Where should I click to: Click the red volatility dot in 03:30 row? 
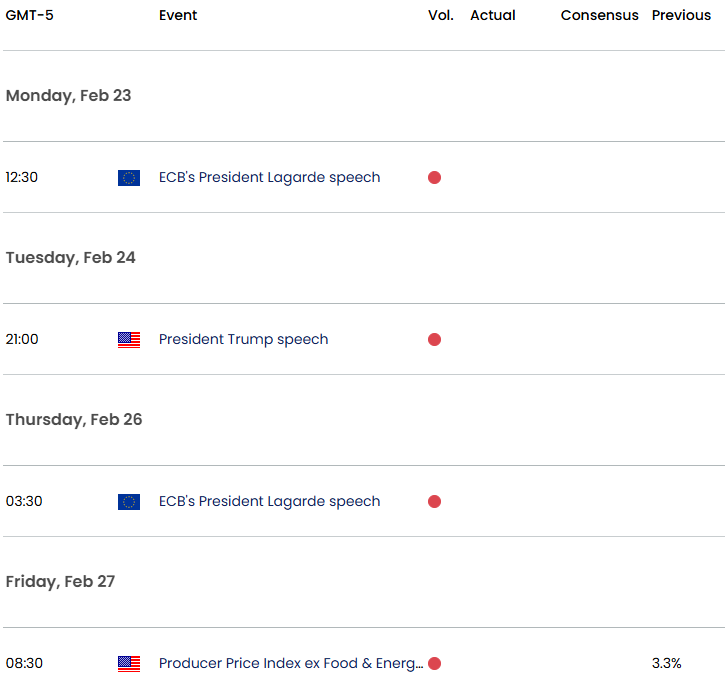(x=434, y=502)
